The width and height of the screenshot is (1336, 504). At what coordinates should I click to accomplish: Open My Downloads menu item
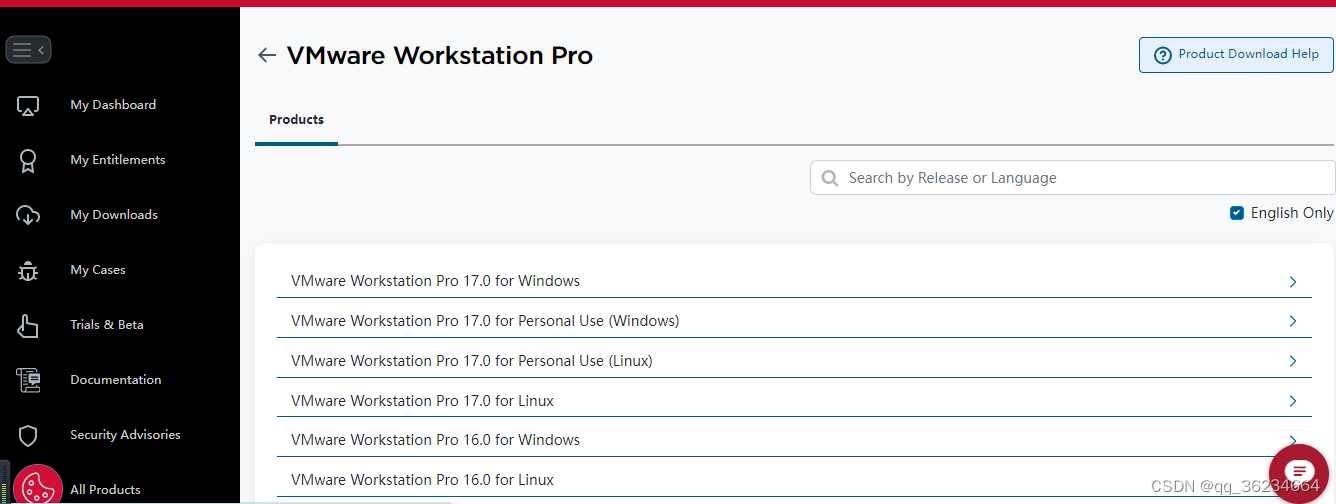114,215
